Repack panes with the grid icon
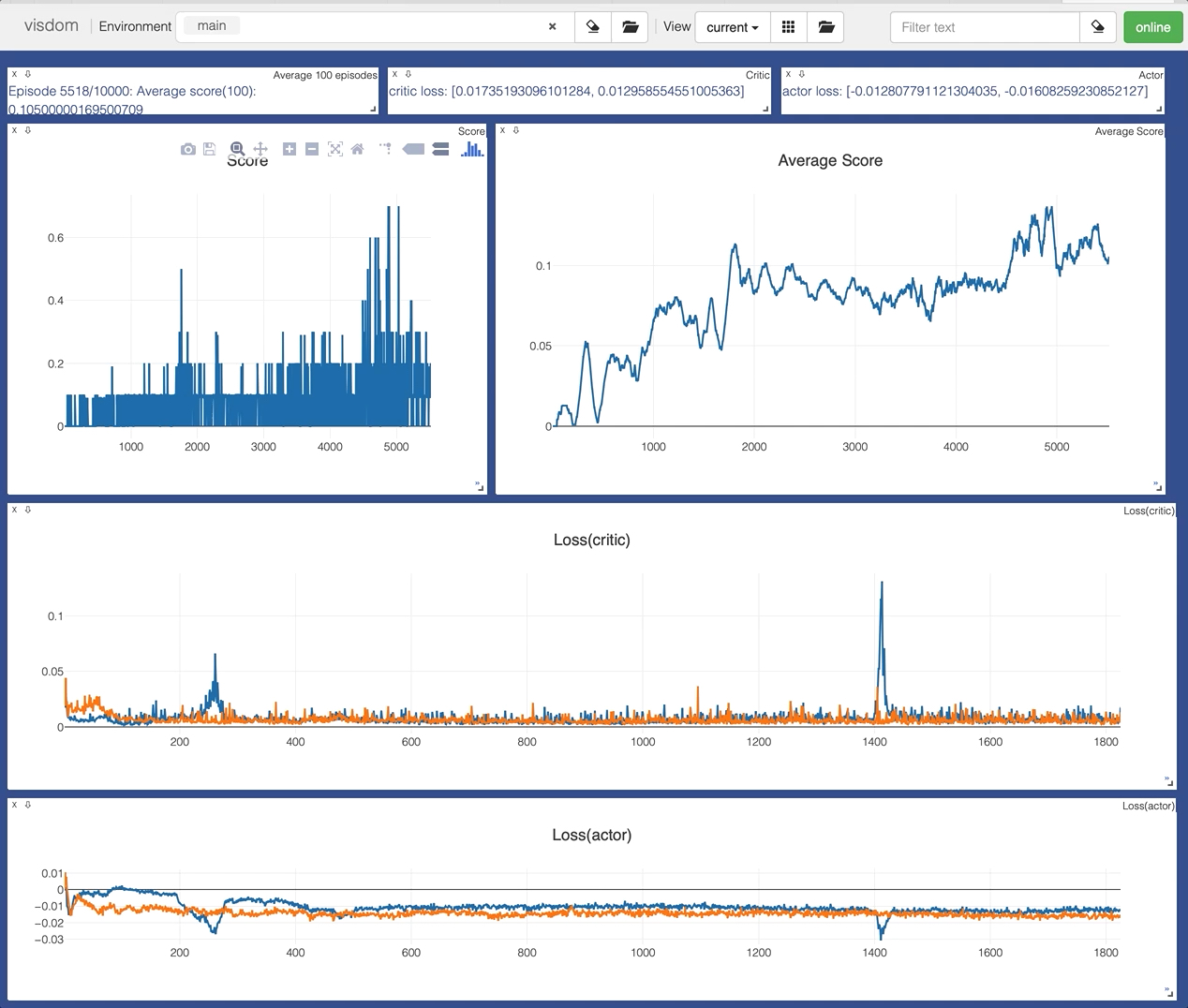The image size is (1188, 1008). pyautogui.click(x=788, y=27)
